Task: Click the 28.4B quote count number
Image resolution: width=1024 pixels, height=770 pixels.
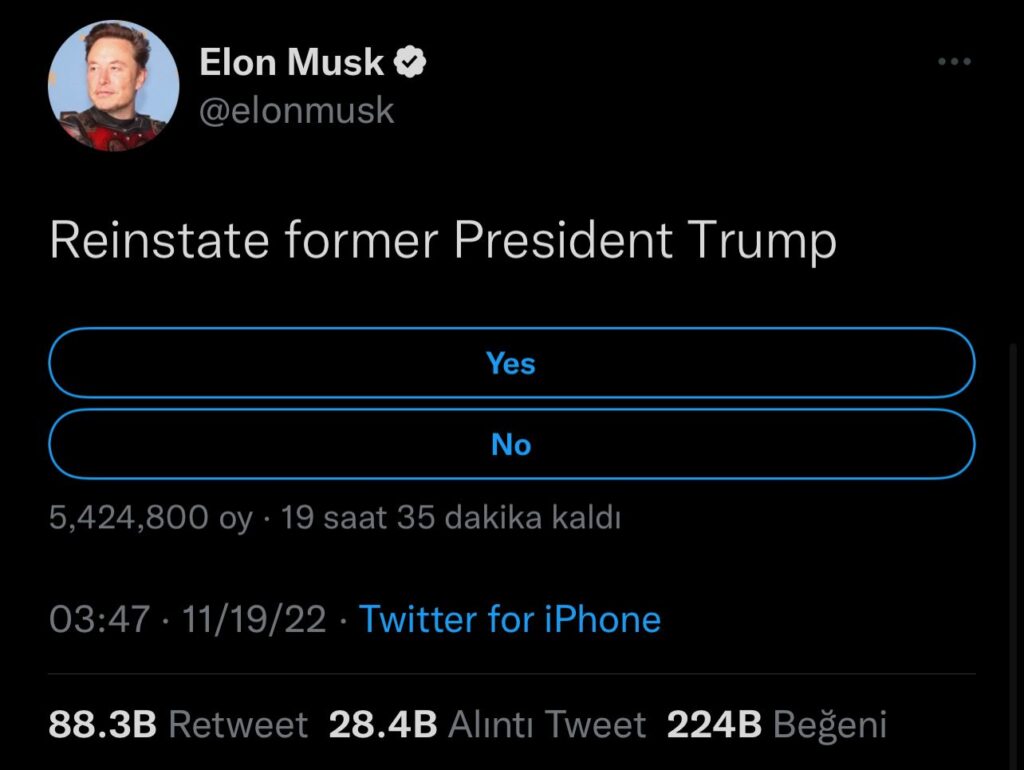Action: tap(383, 724)
